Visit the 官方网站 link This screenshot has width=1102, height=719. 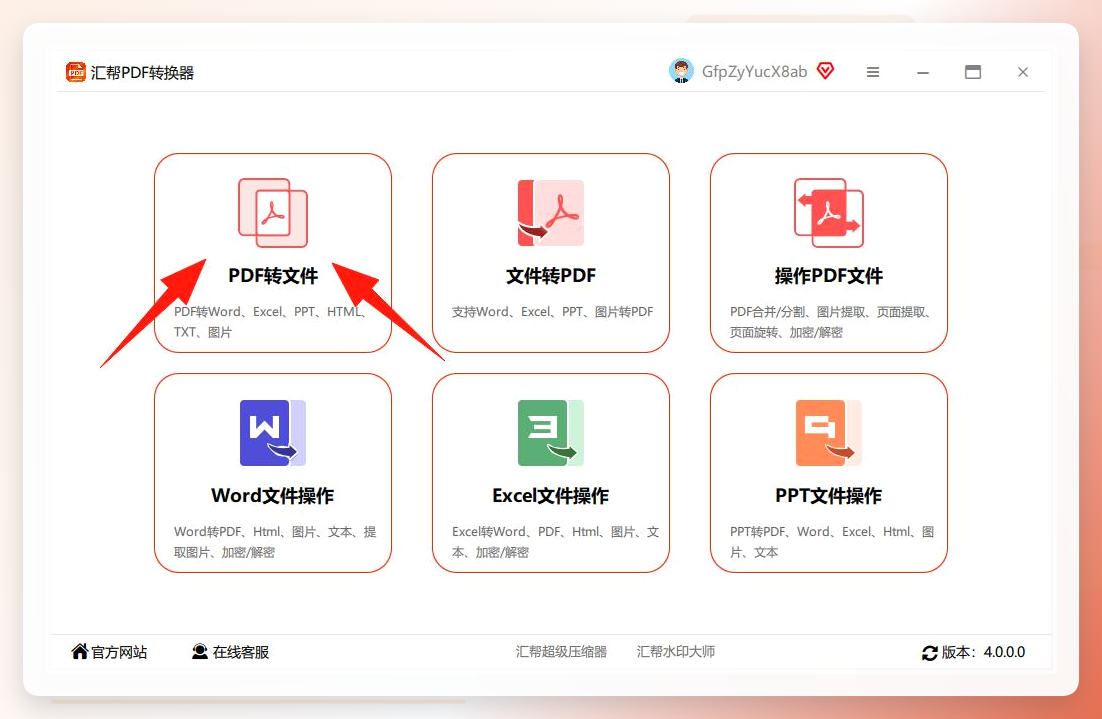click(119, 652)
